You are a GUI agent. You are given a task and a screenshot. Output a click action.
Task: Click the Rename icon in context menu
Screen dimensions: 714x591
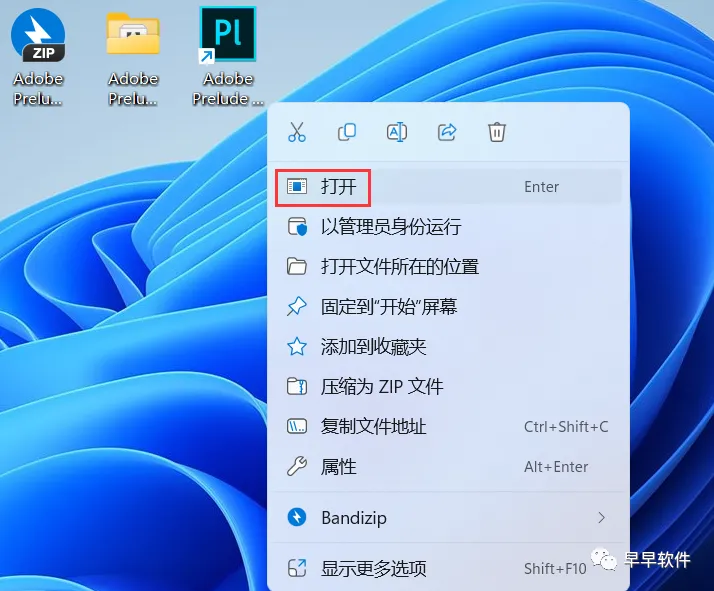tap(397, 132)
